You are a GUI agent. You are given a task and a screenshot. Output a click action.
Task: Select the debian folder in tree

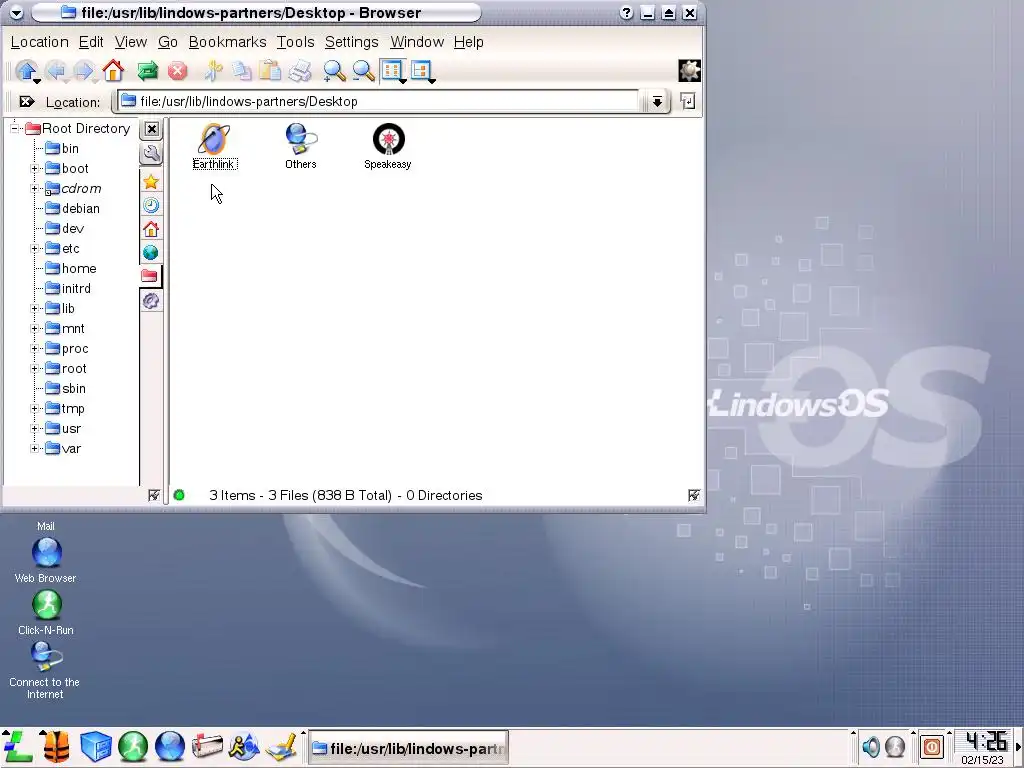pos(72,208)
